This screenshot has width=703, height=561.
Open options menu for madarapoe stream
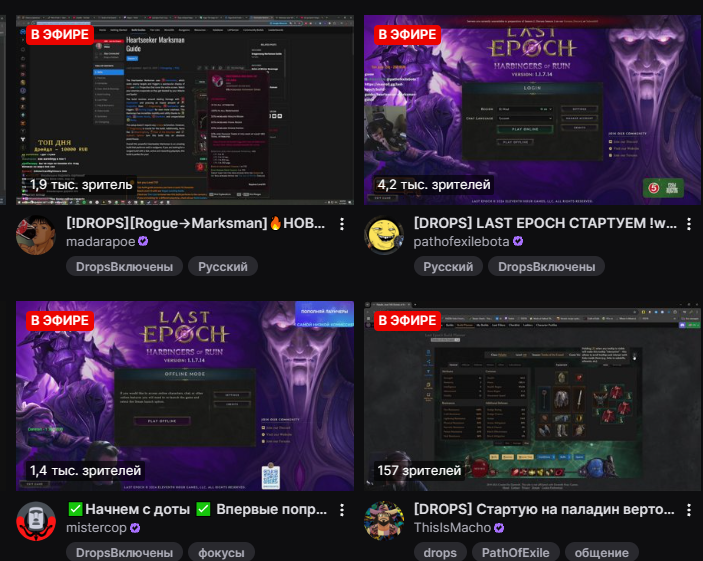pyautogui.click(x=342, y=224)
